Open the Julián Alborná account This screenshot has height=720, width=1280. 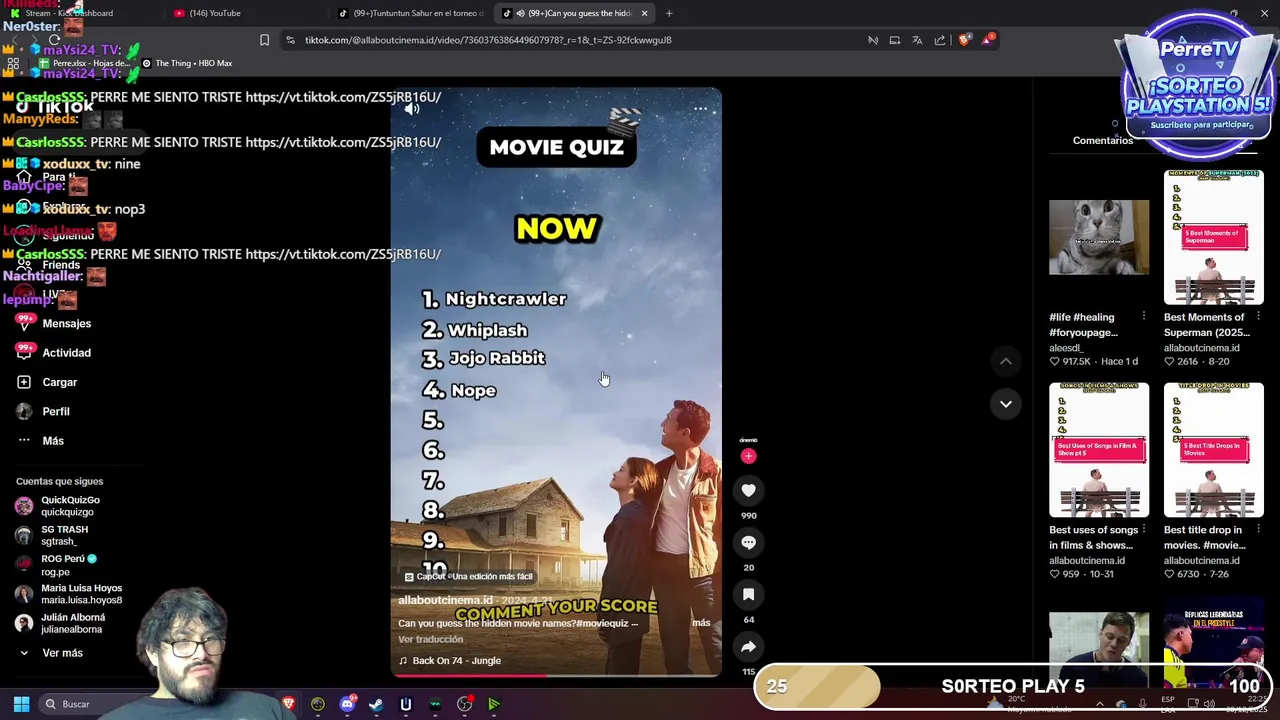60,623
